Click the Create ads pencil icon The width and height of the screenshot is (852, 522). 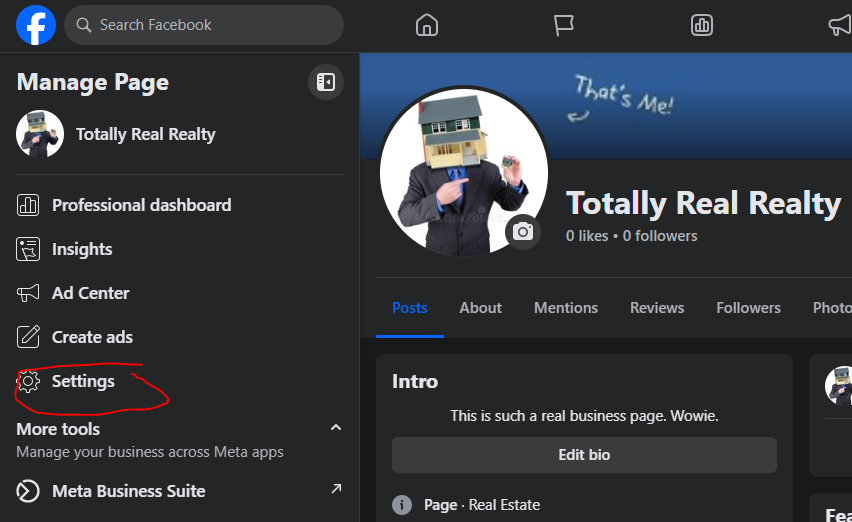click(x=28, y=337)
